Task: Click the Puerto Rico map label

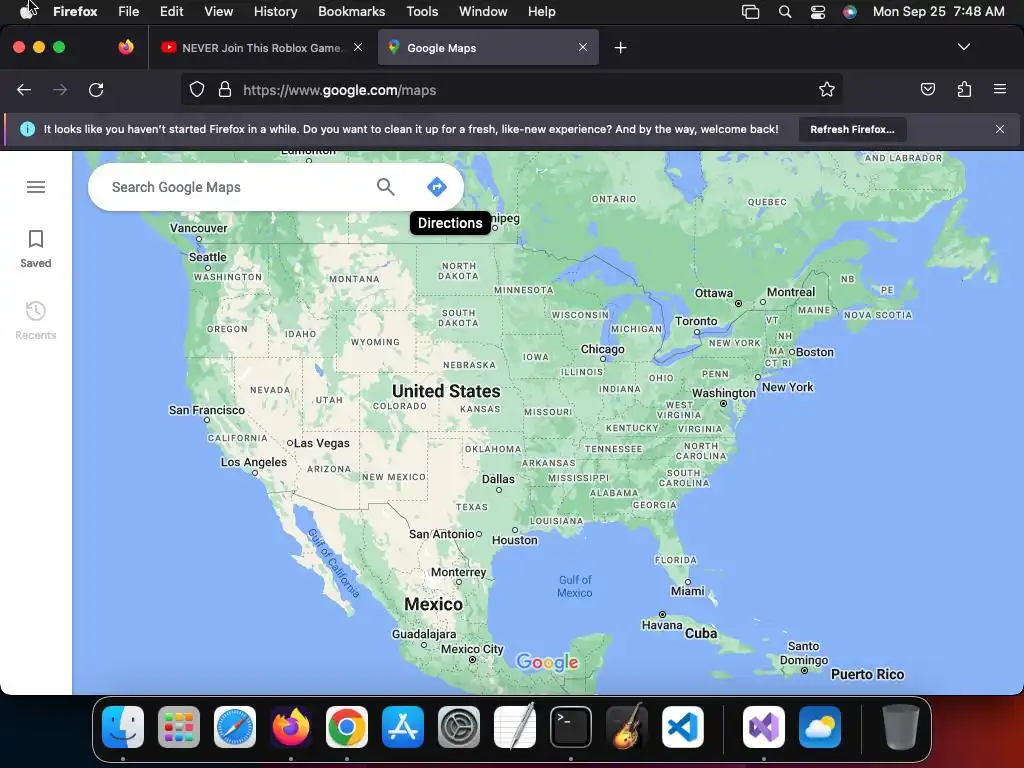Action: point(867,675)
